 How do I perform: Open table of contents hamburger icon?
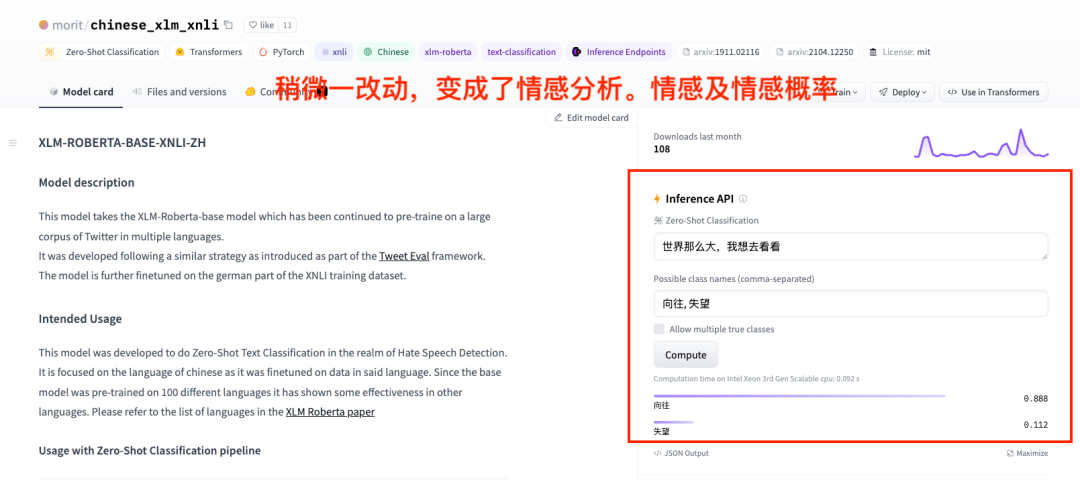[x=12, y=143]
